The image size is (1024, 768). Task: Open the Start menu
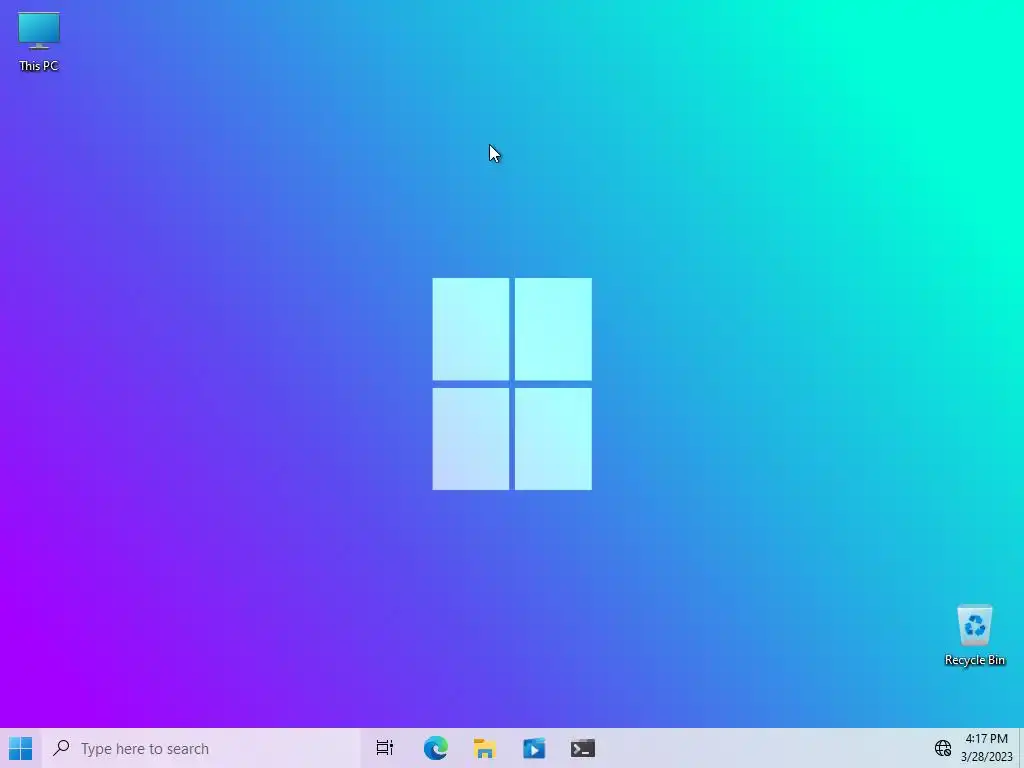click(20, 748)
